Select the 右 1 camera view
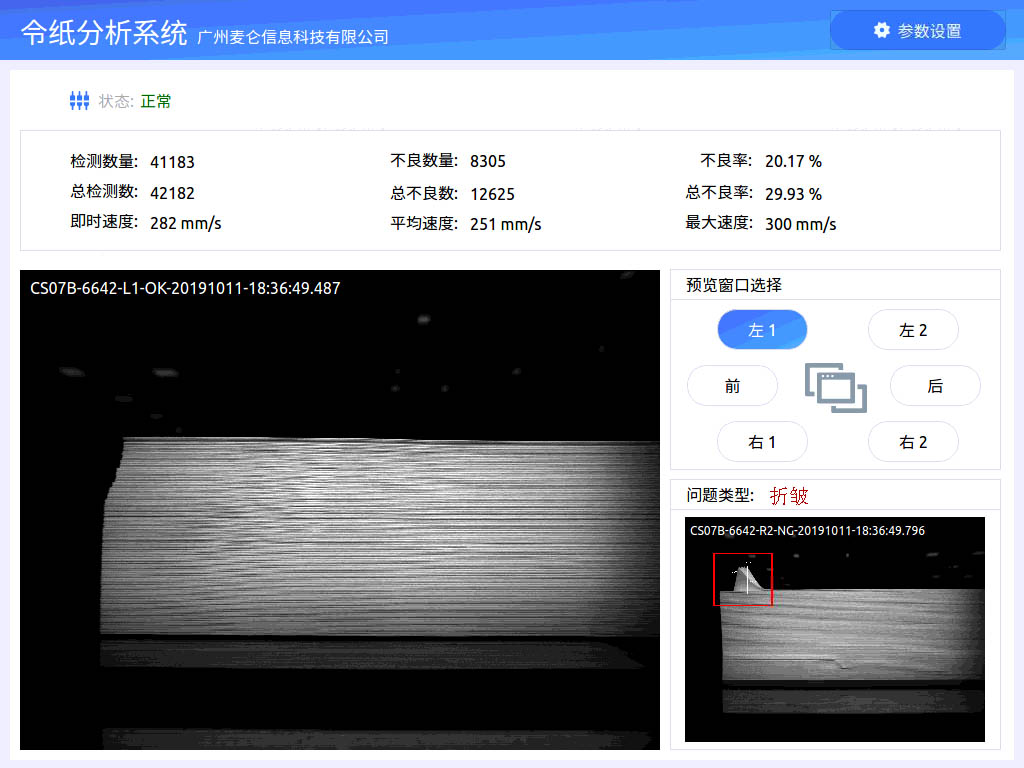 click(762, 441)
